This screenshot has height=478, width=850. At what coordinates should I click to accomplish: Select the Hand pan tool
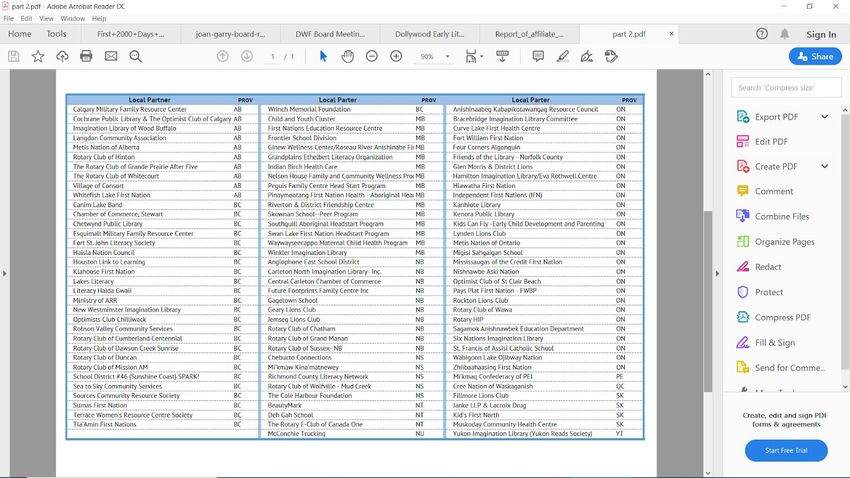pos(347,57)
